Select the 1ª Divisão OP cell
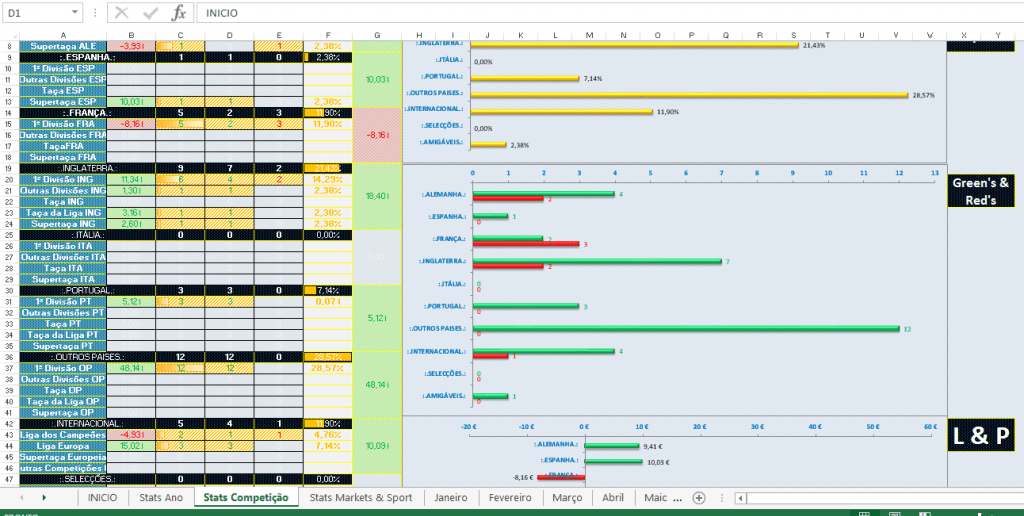This screenshot has width=1024, height=516. tap(63, 368)
